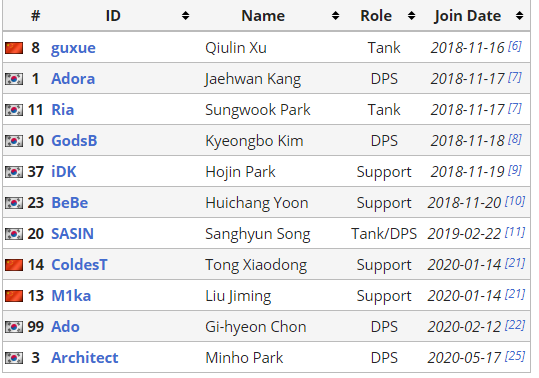
Task: Open citation [11] beside 2019-02-22
Action: [515, 232]
